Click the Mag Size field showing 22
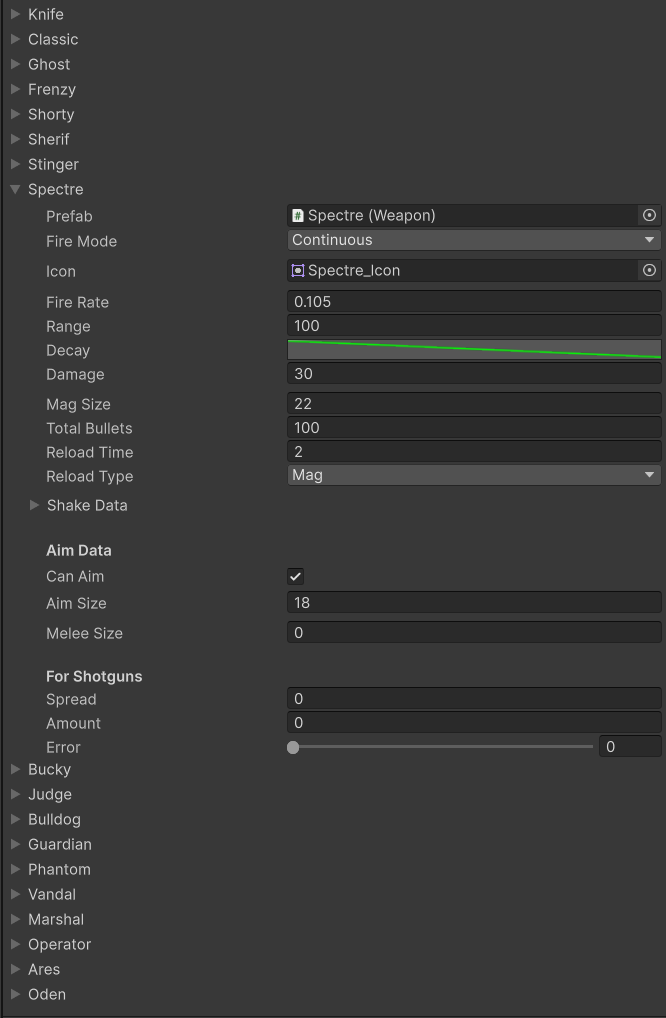The width and height of the screenshot is (666, 1018). pyautogui.click(x=475, y=404)
